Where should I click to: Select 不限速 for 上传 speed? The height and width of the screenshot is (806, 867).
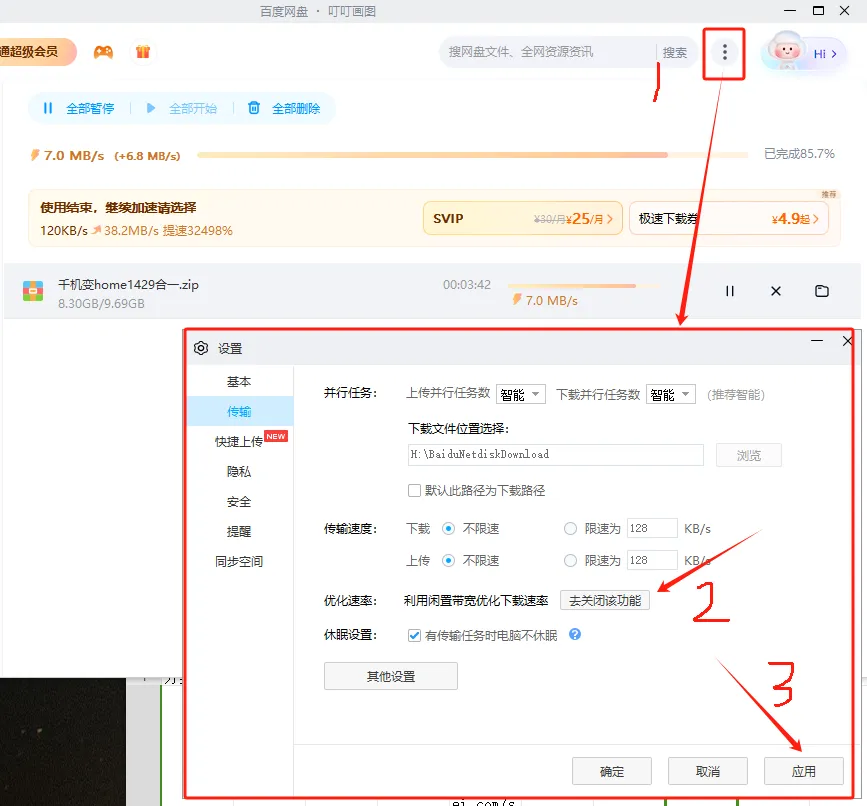[x=448, y=561]
